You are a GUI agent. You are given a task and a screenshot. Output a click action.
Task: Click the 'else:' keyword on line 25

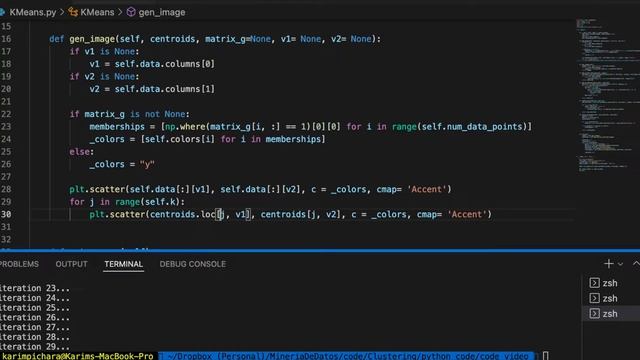pyautogui.click(x=82, y=151)
